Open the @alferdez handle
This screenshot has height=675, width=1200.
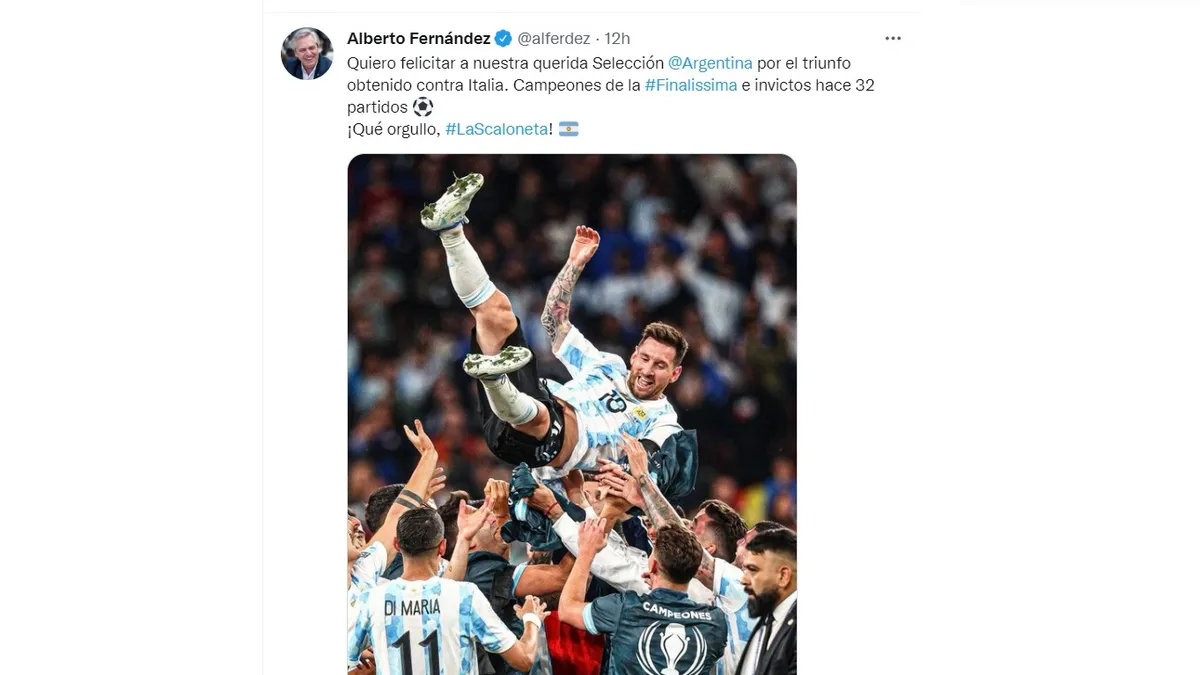[x=553, y=38]
